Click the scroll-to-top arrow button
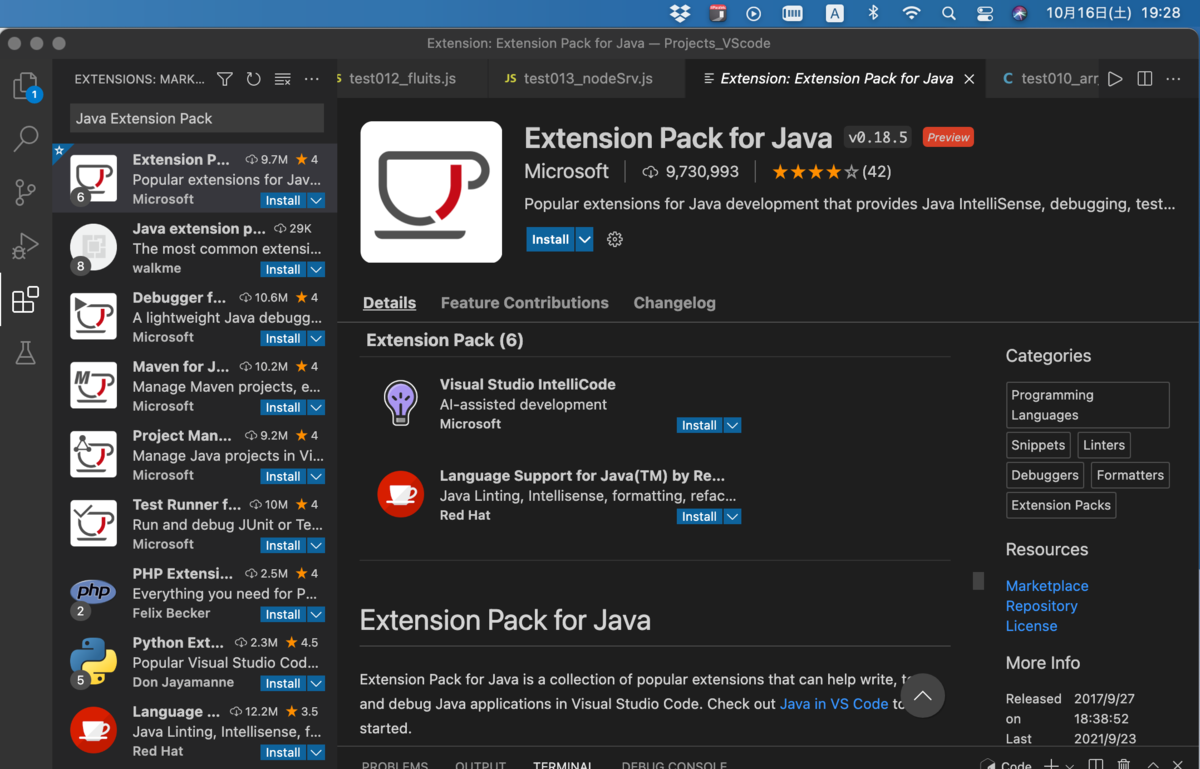Image resolution: width=1200 pixels, height=769 pixels. [921, 694]
